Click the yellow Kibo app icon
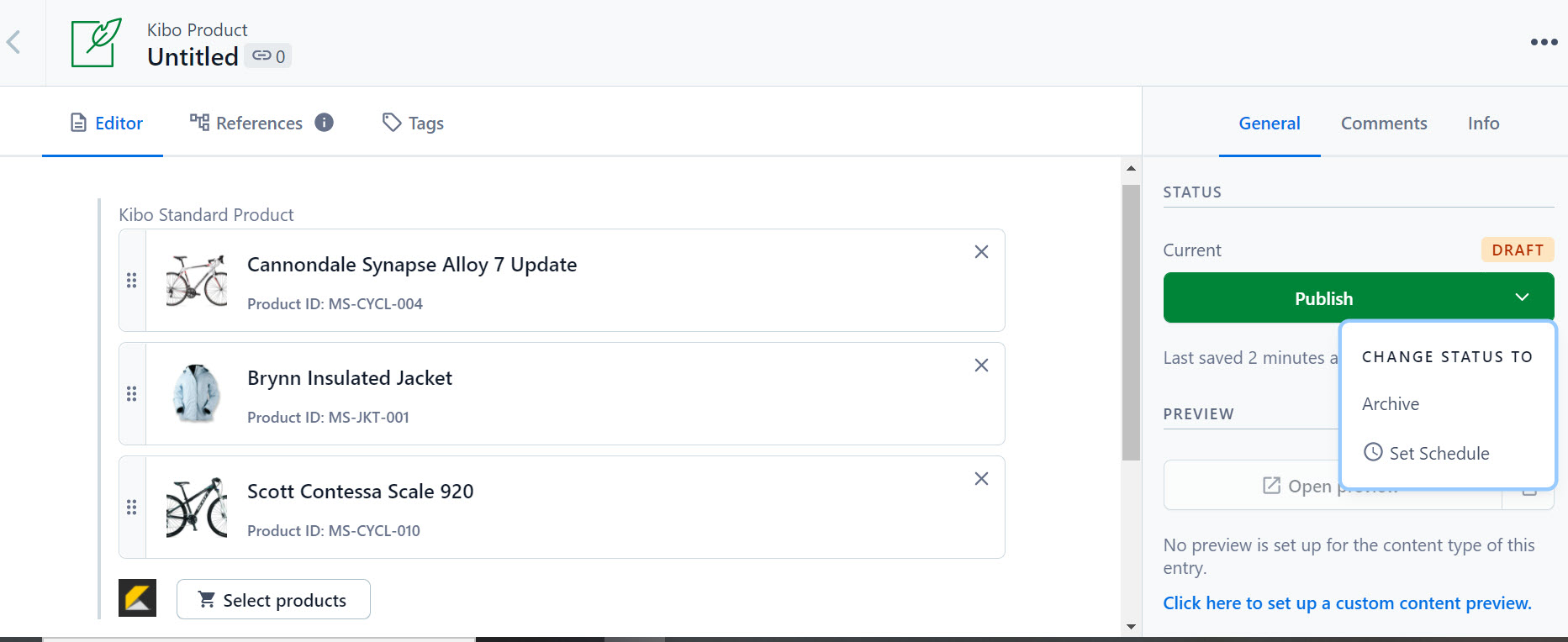The width and height of the screenshot is (1568, 642). (137, 597)
